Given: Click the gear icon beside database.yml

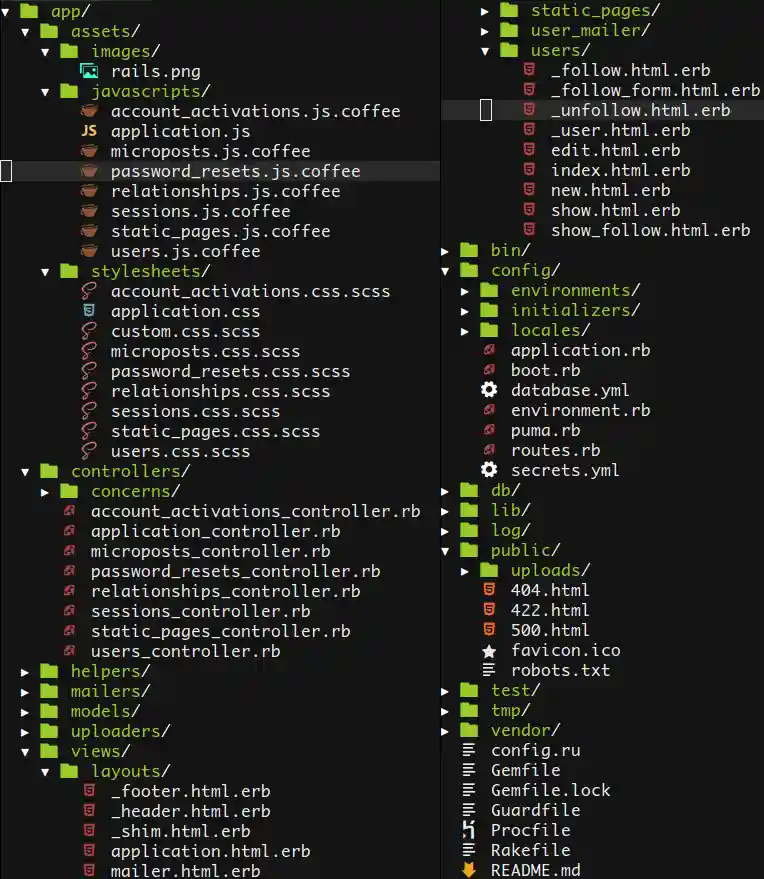Looking at the screenshot, I should click(489, 390).
